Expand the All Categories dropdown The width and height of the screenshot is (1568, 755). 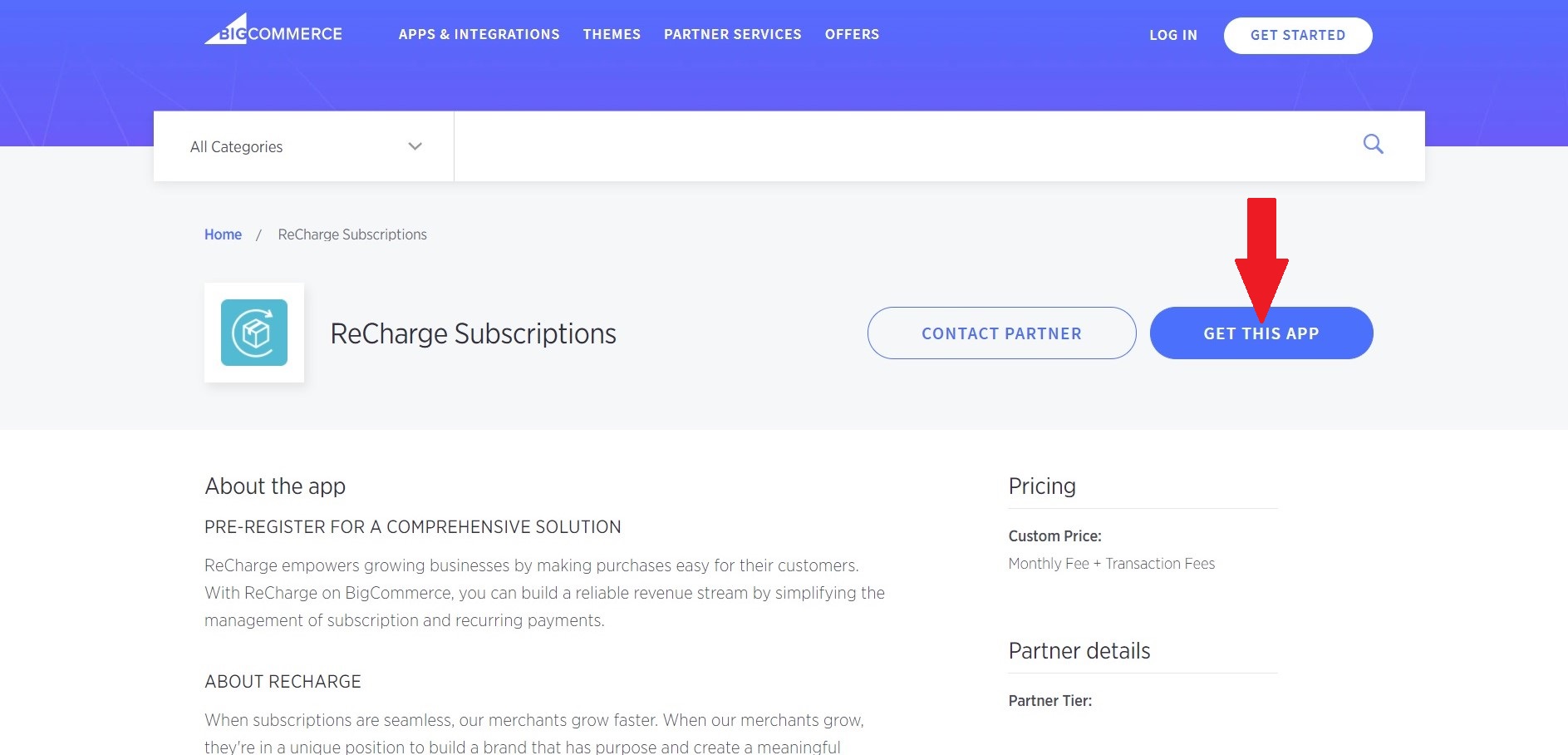(303, 146)
